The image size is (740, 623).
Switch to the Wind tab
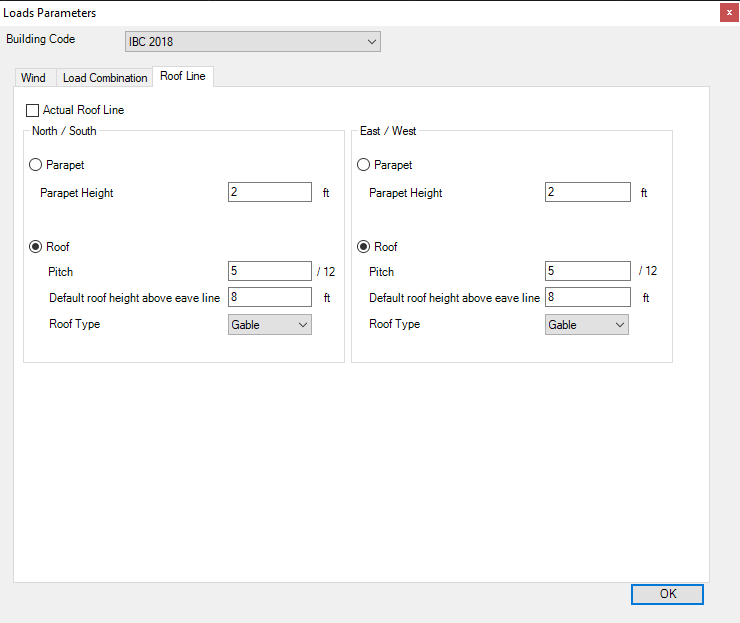click(33, 78)
